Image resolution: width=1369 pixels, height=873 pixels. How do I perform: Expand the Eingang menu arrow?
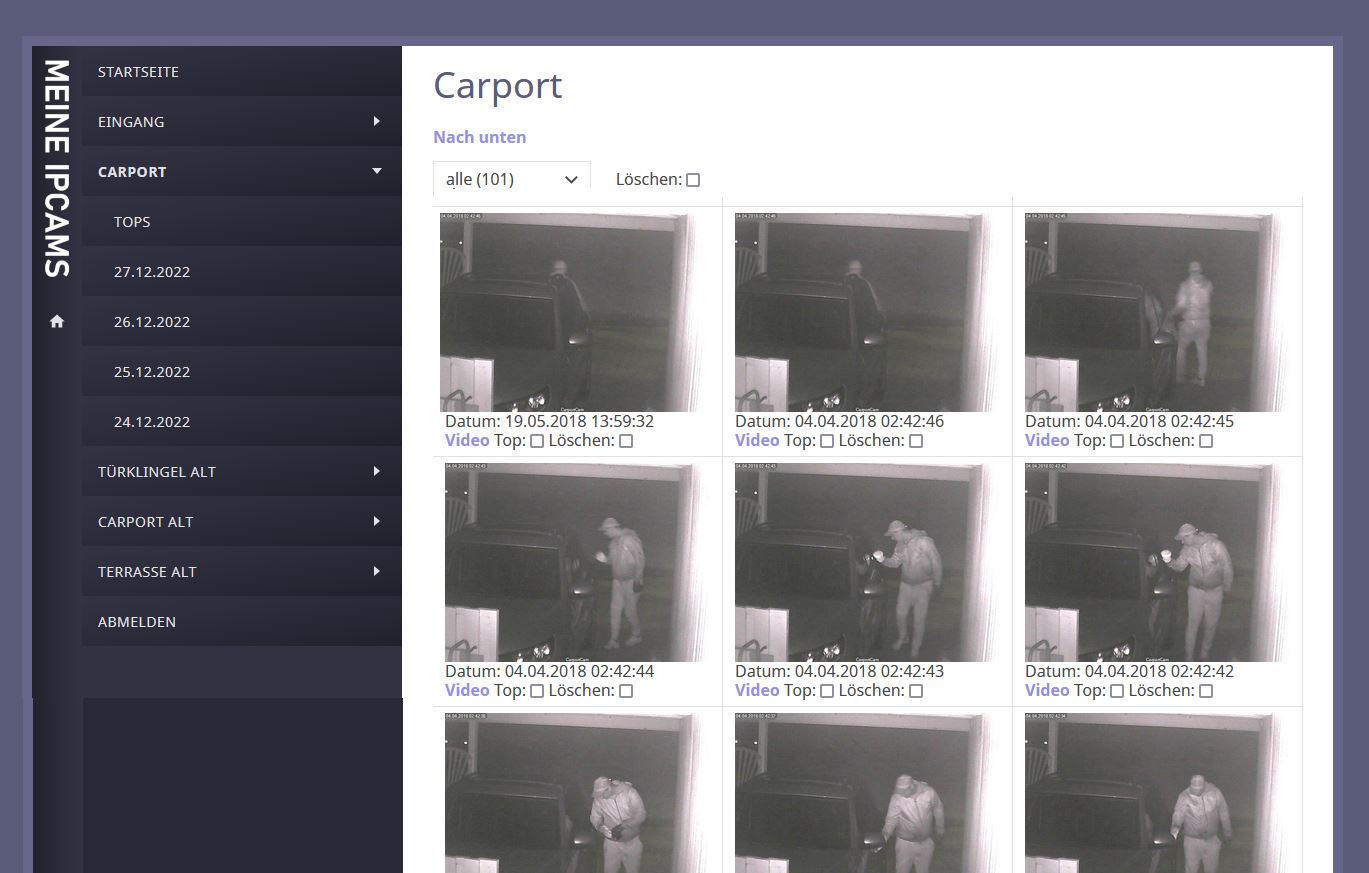point(377,121)
